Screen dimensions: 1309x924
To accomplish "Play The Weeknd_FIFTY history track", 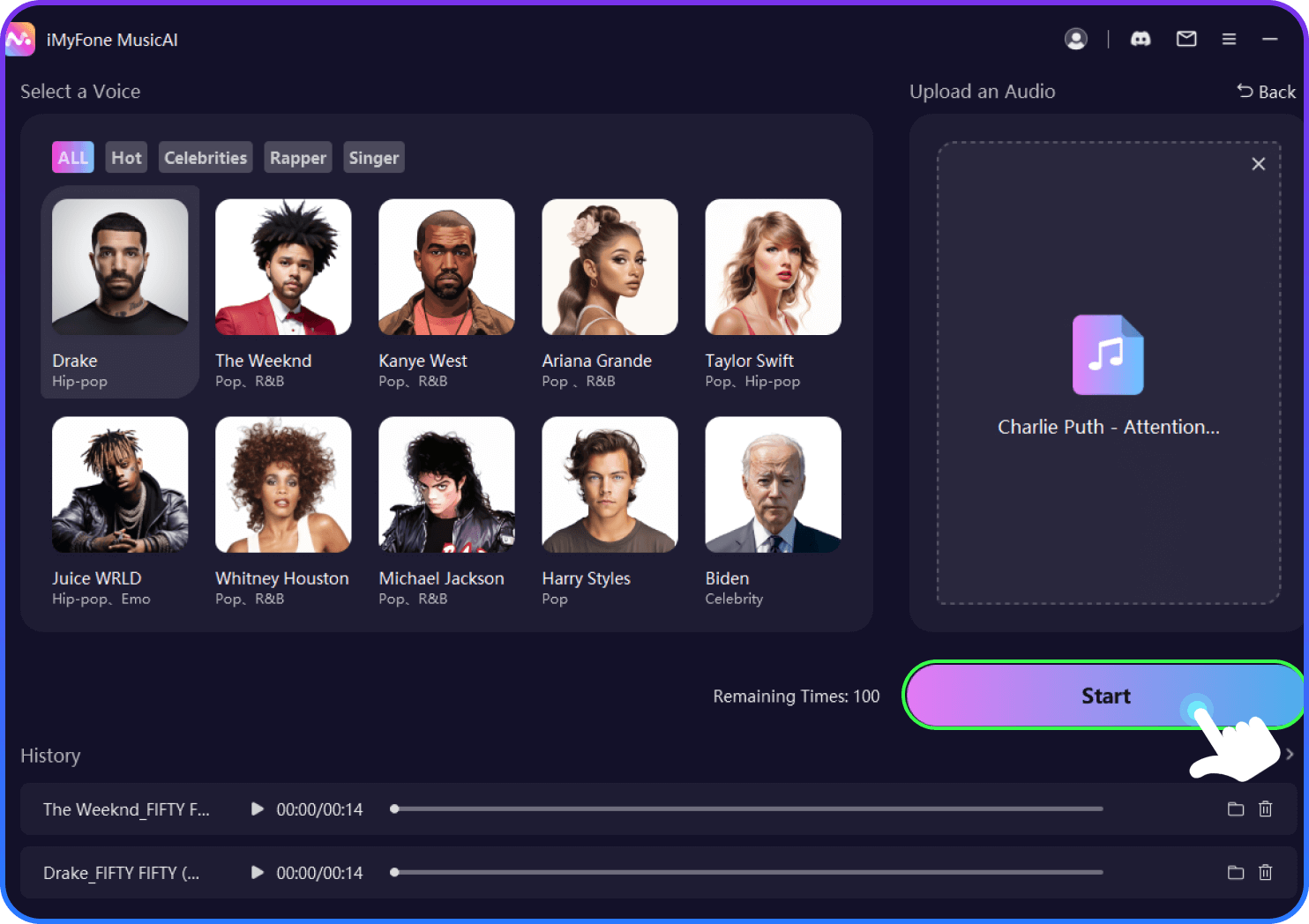I will click(257, 808).
